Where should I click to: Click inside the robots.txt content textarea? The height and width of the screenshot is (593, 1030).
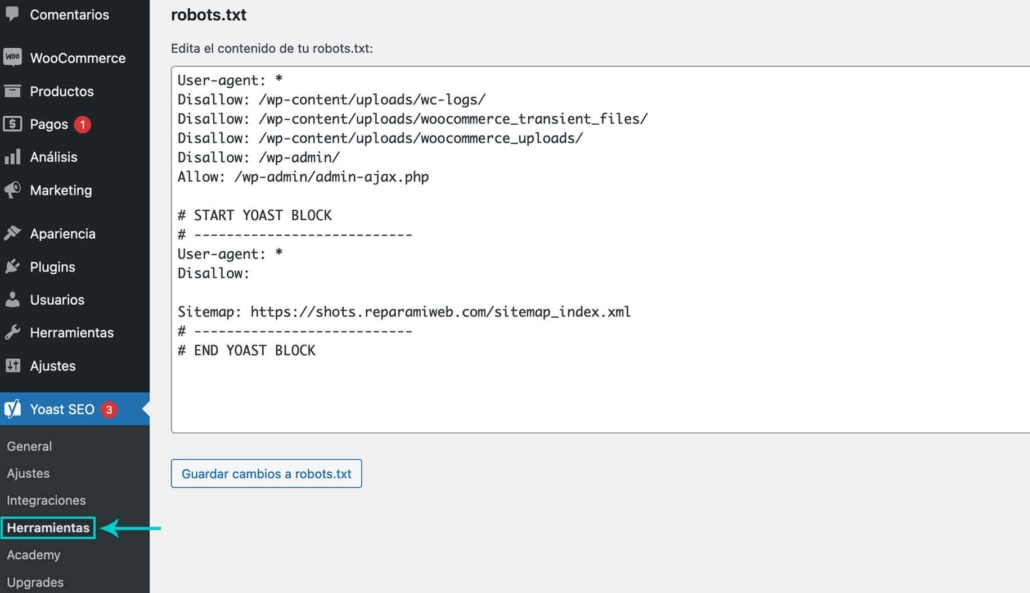pyautogui.click(x=600, y=390)
